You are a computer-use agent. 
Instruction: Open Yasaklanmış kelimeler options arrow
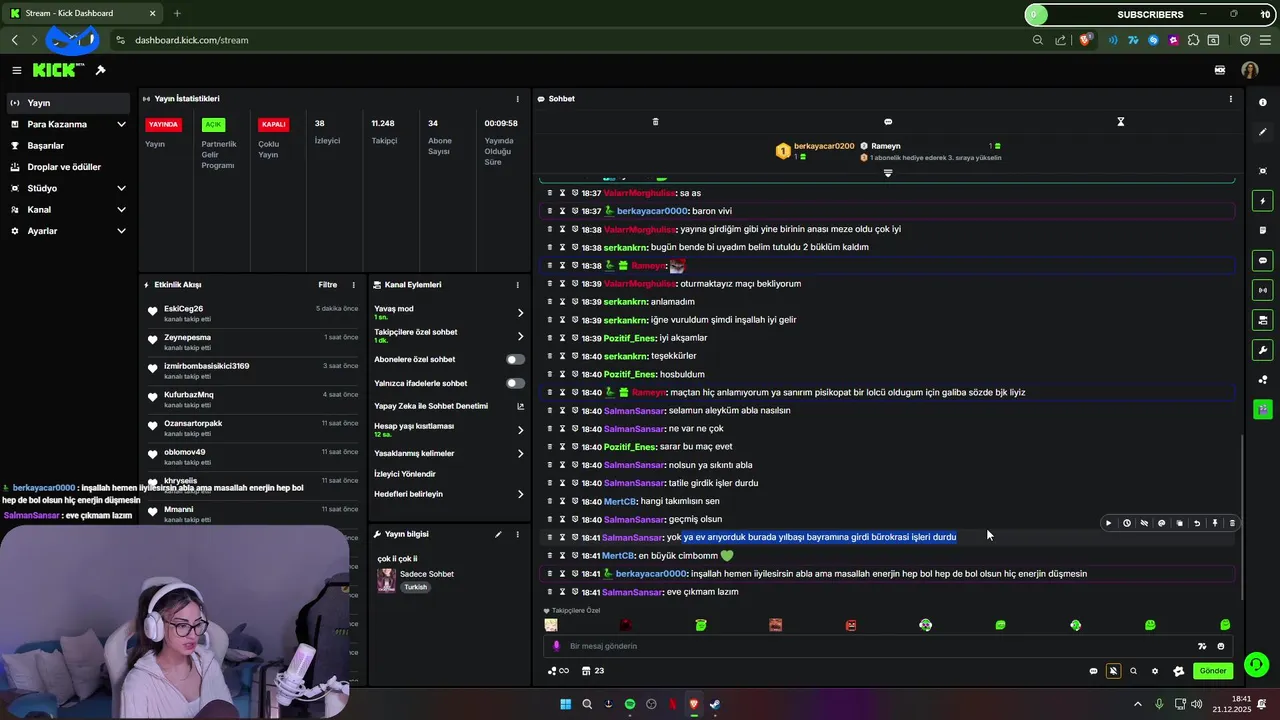520,453
